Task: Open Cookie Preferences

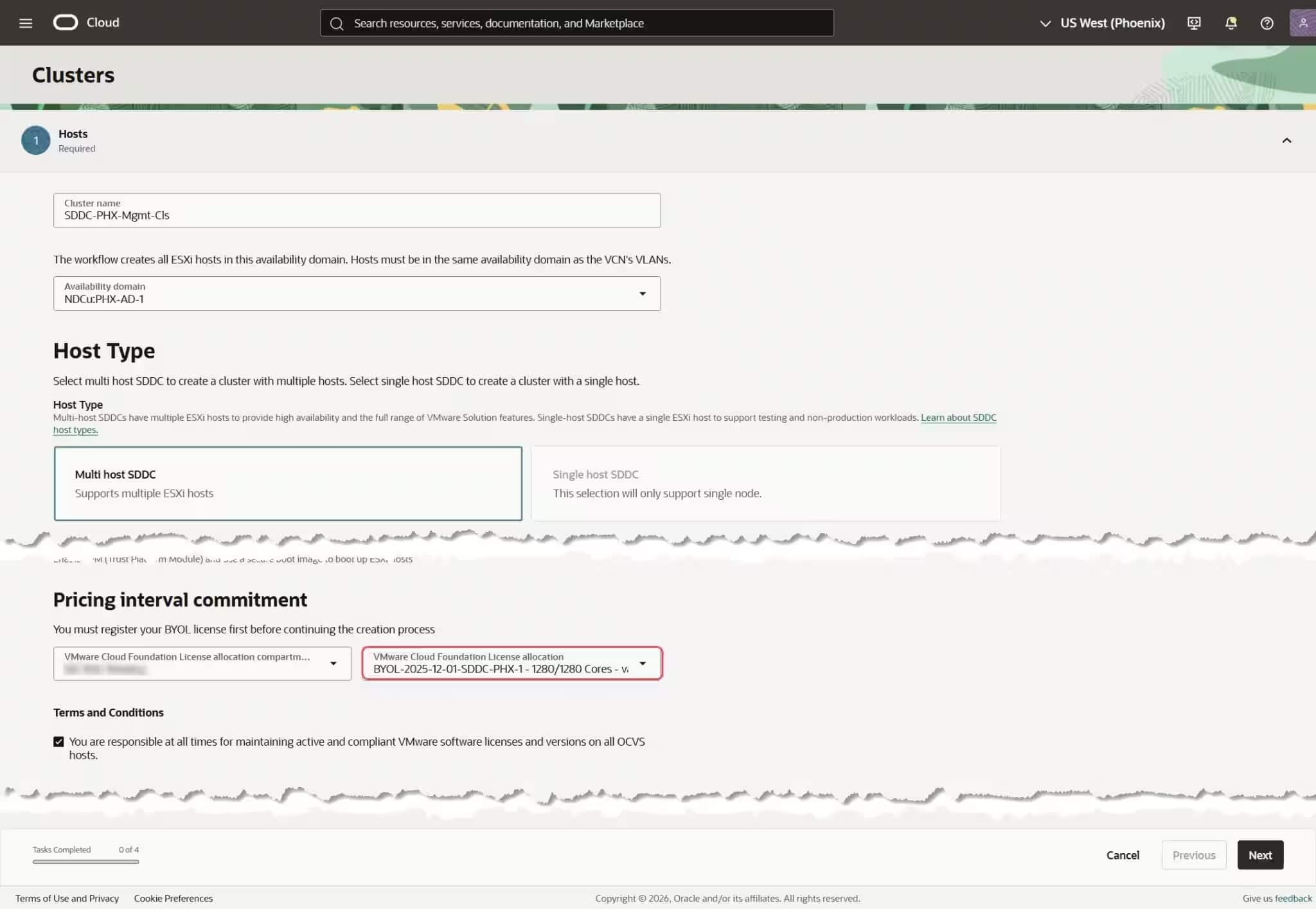Action: tap(173, 897)
